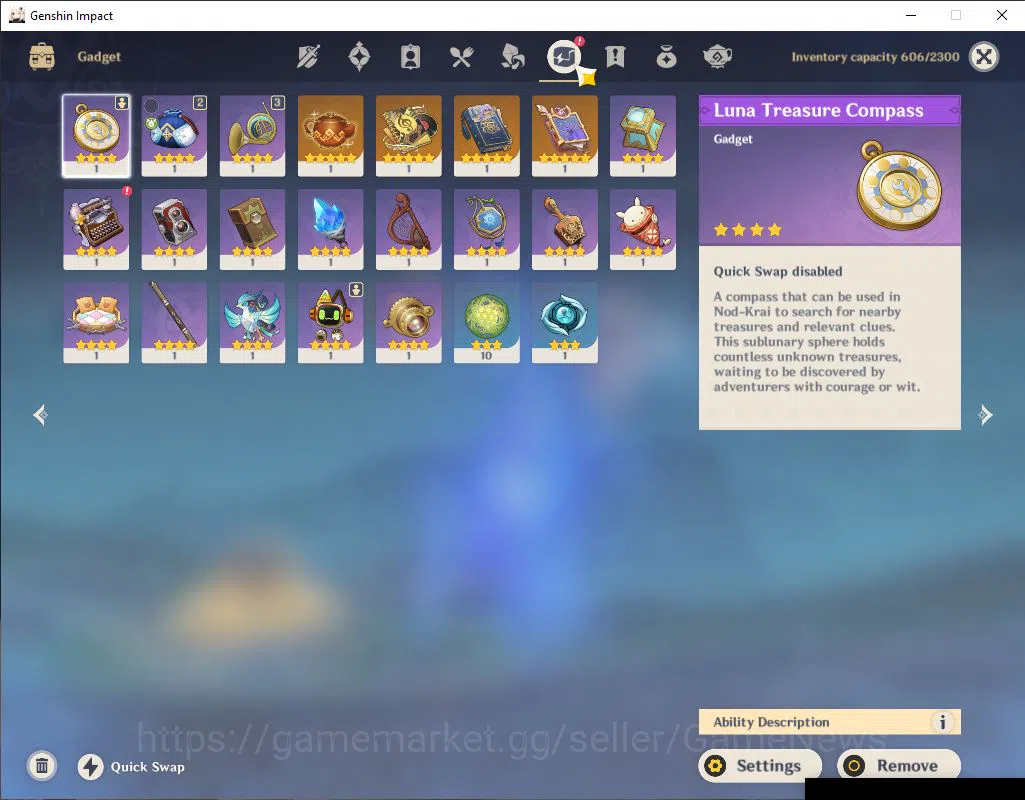
Task: Select the blue hexagonal vine compass gadget
Action: 486,229
